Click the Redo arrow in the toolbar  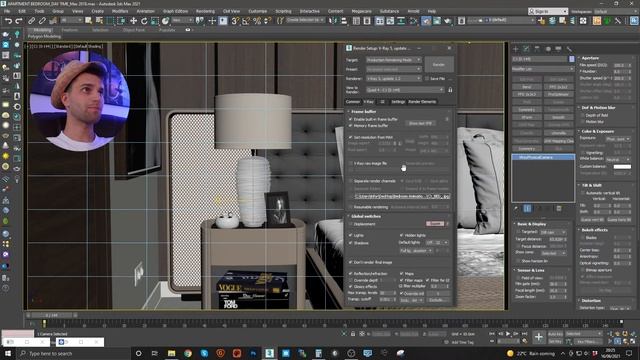(x=19, y=20)
